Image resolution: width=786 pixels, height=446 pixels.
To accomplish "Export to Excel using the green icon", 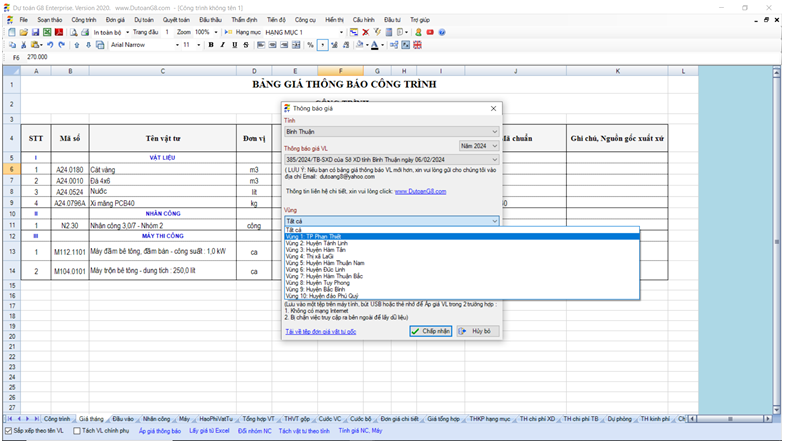I will coord(47,32).
